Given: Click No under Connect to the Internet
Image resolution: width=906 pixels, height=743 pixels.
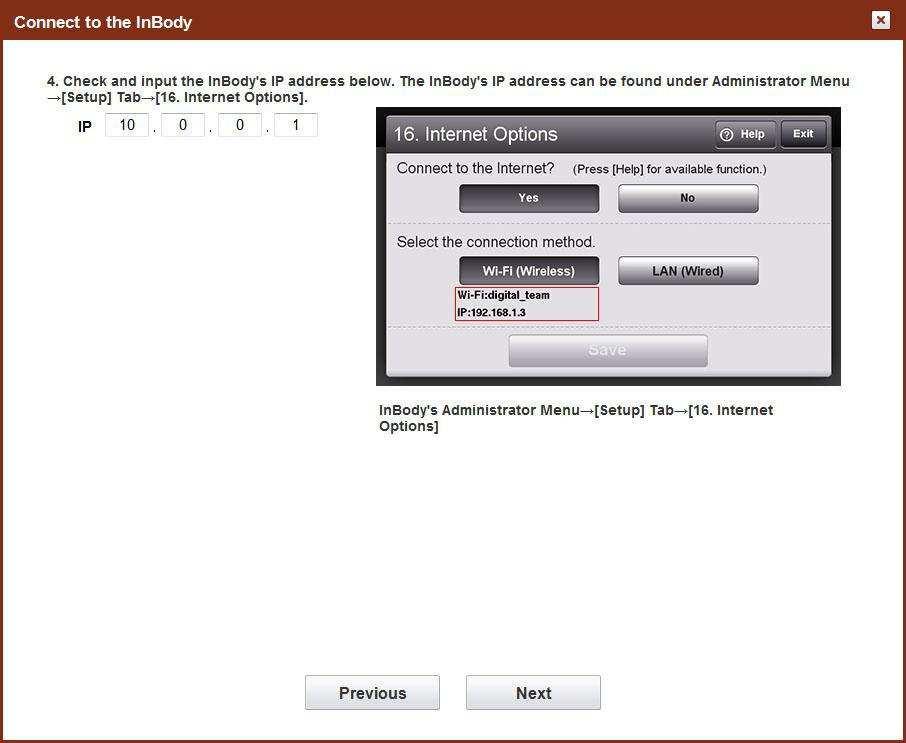Looking at the screenshot, I should (688, 198).
